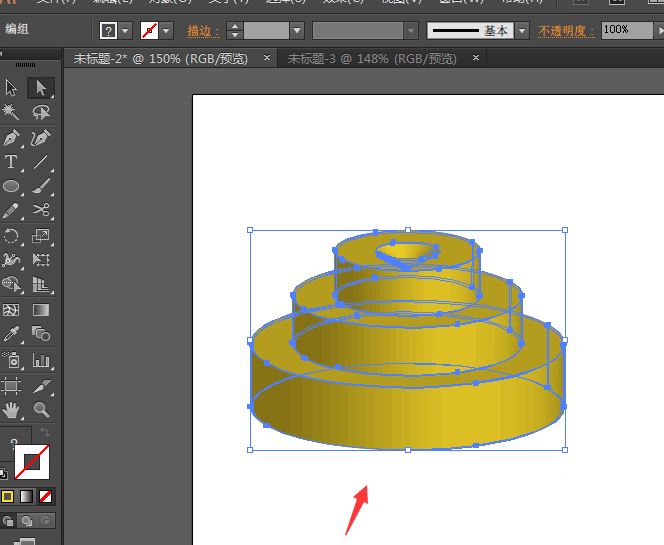Select the Blend tool
Screen dimensions: 664x545
tap(41, 334)
